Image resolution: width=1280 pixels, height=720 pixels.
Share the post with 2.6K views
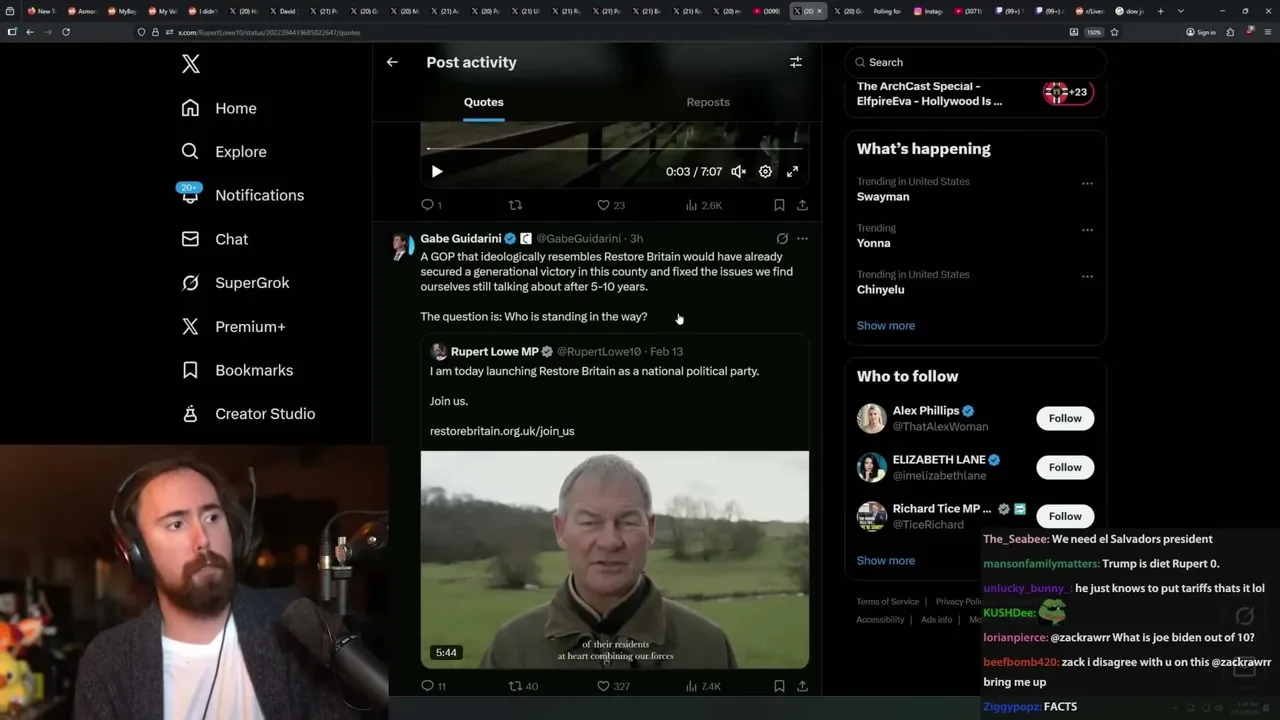coord(802,205)
